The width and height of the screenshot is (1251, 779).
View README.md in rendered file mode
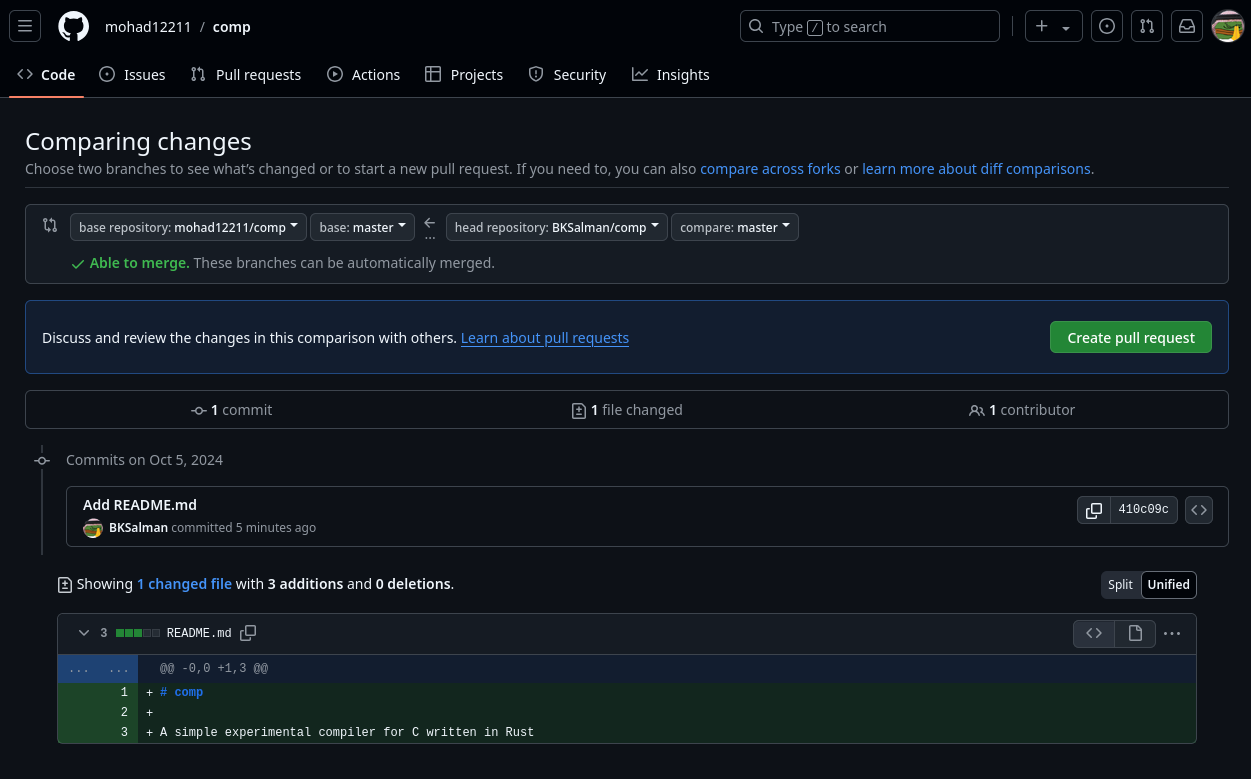(x=1135, y=633)
